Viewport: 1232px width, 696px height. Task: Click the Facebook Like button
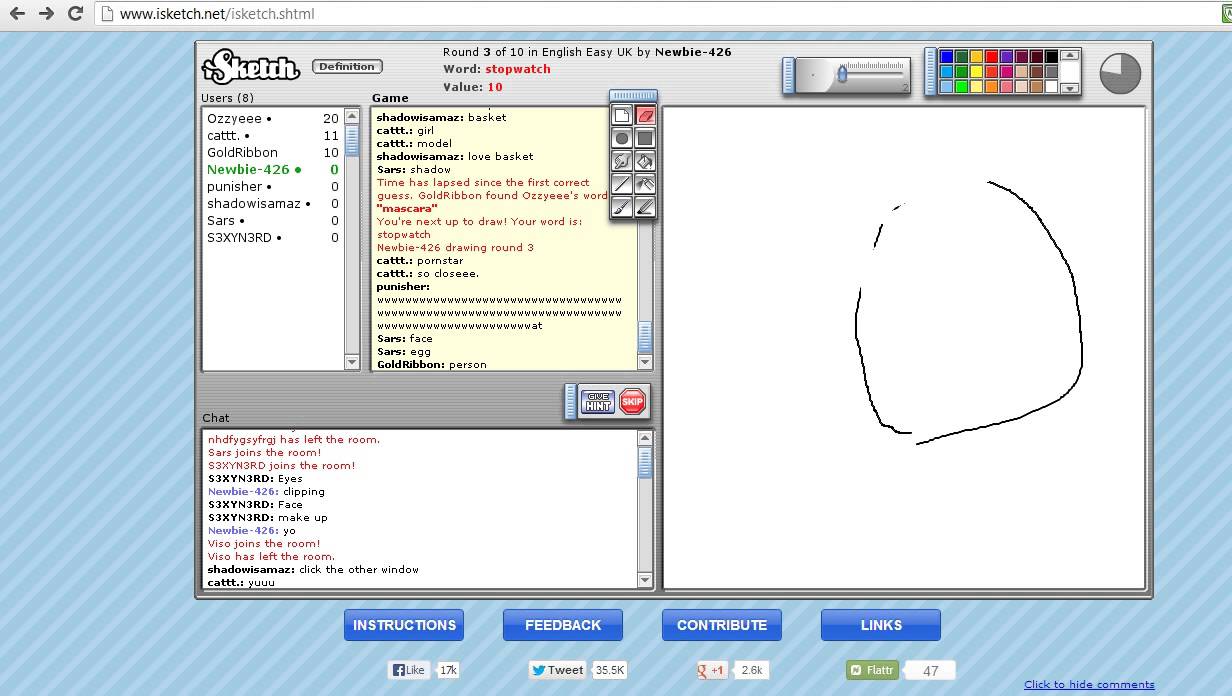(411, 670)
